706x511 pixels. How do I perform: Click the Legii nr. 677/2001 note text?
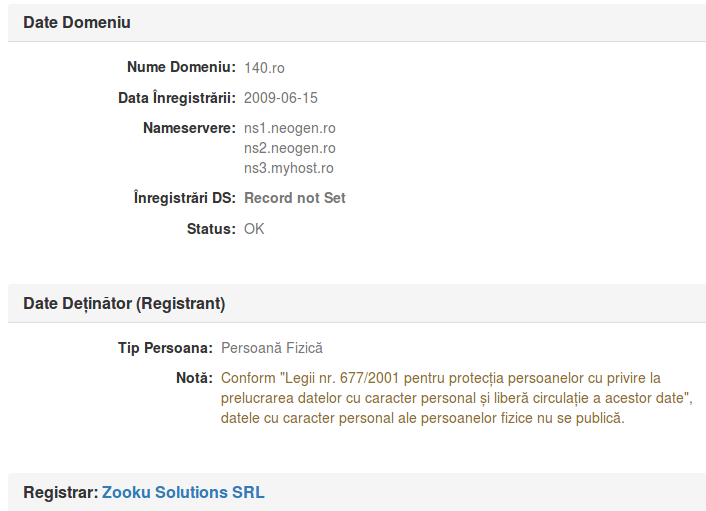click(457, 398)
